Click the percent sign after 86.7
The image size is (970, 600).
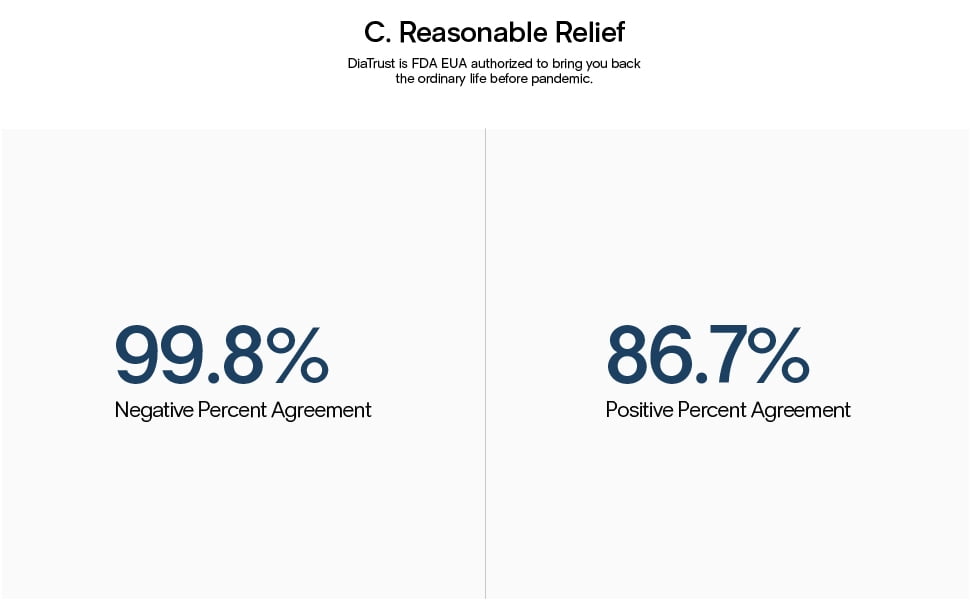point(782,355)
